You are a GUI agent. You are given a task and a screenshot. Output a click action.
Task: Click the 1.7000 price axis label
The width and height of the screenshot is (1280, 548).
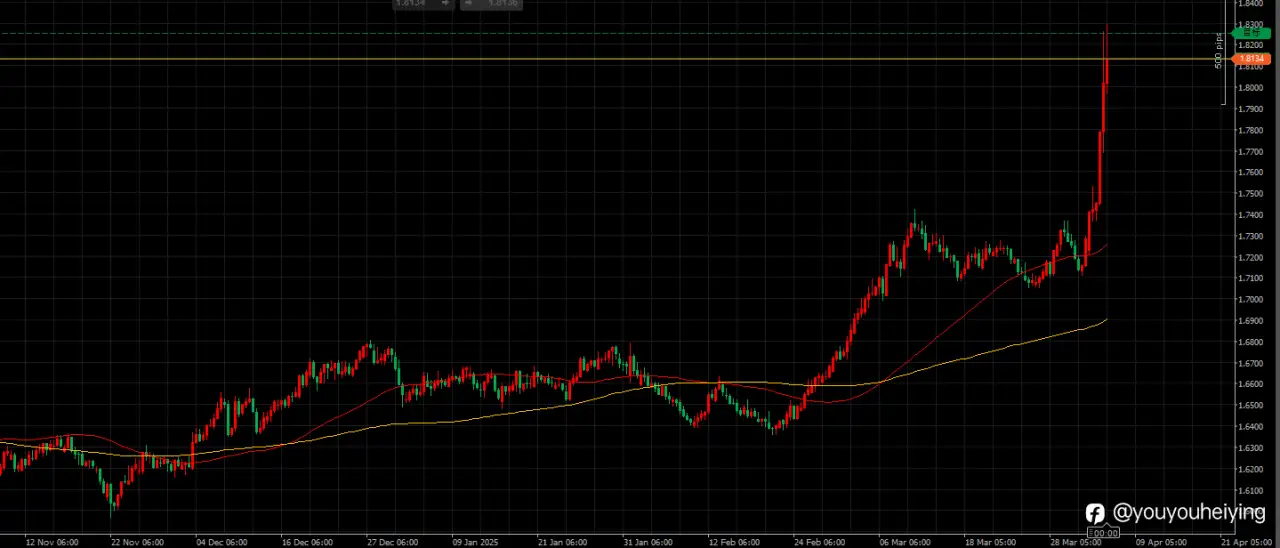[x=1251, y=299]
